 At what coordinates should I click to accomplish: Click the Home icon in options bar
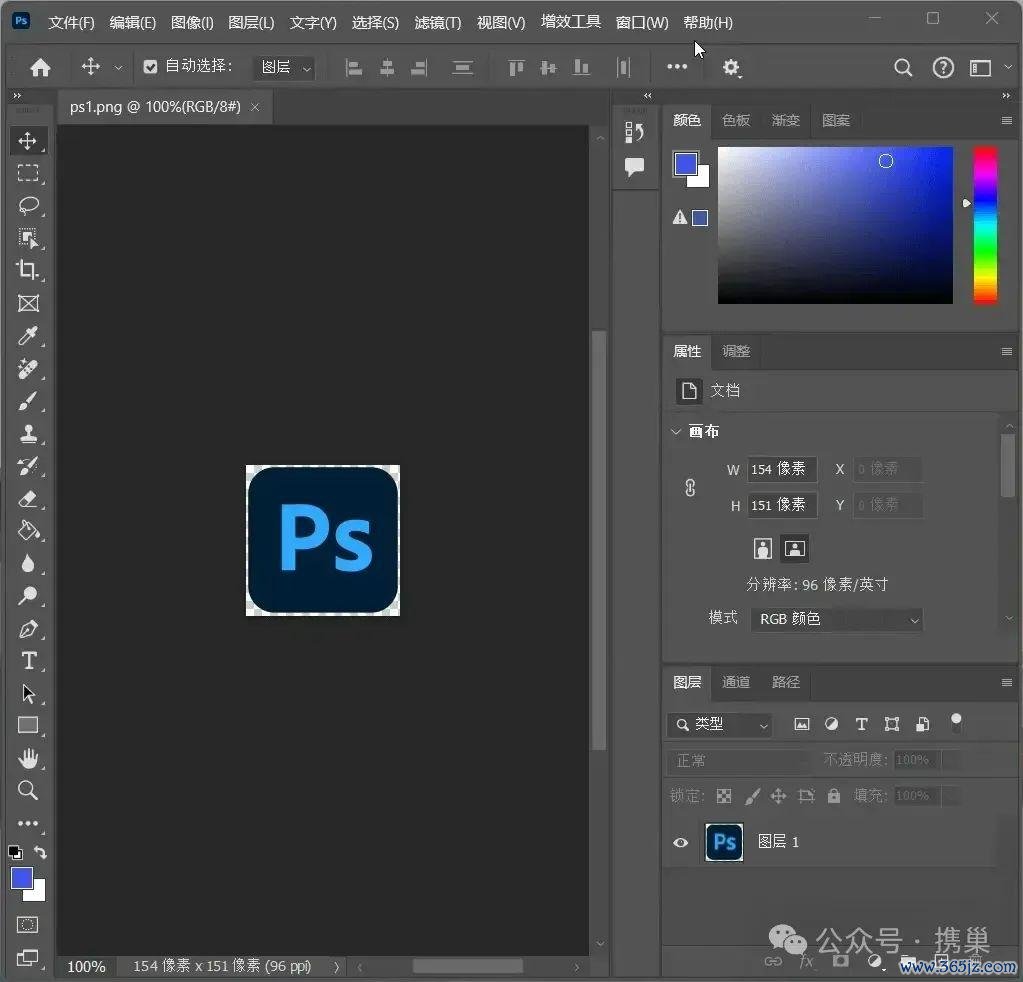point(40,67)
